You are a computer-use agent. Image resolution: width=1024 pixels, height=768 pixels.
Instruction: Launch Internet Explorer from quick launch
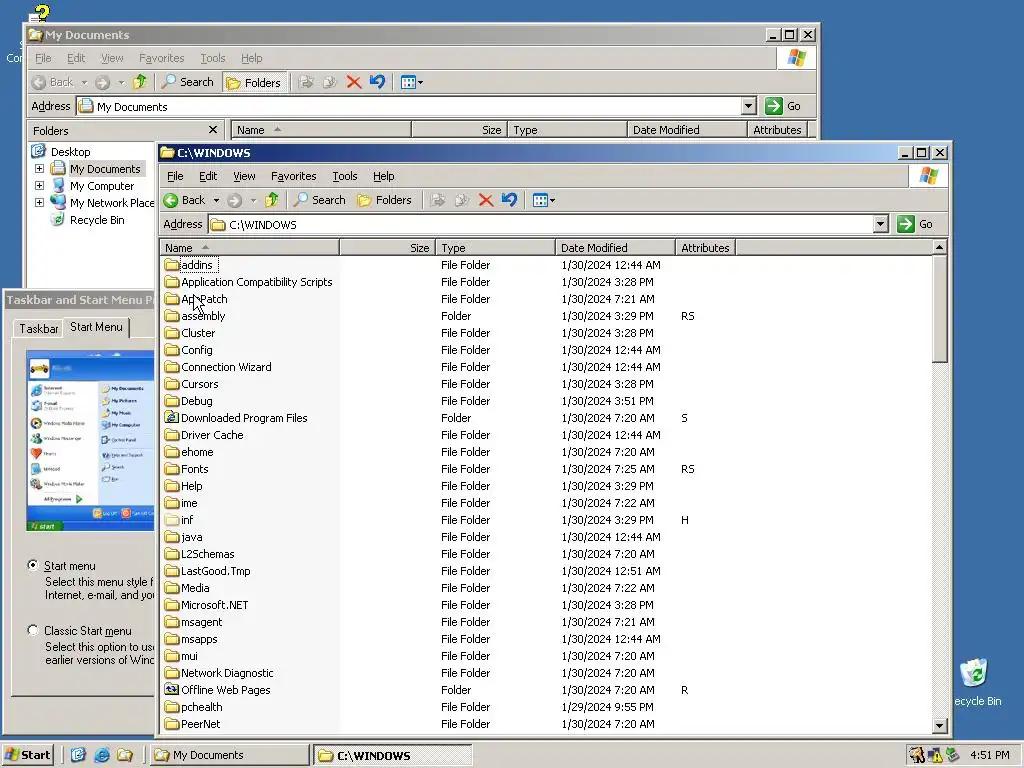(x=102, y=755)
